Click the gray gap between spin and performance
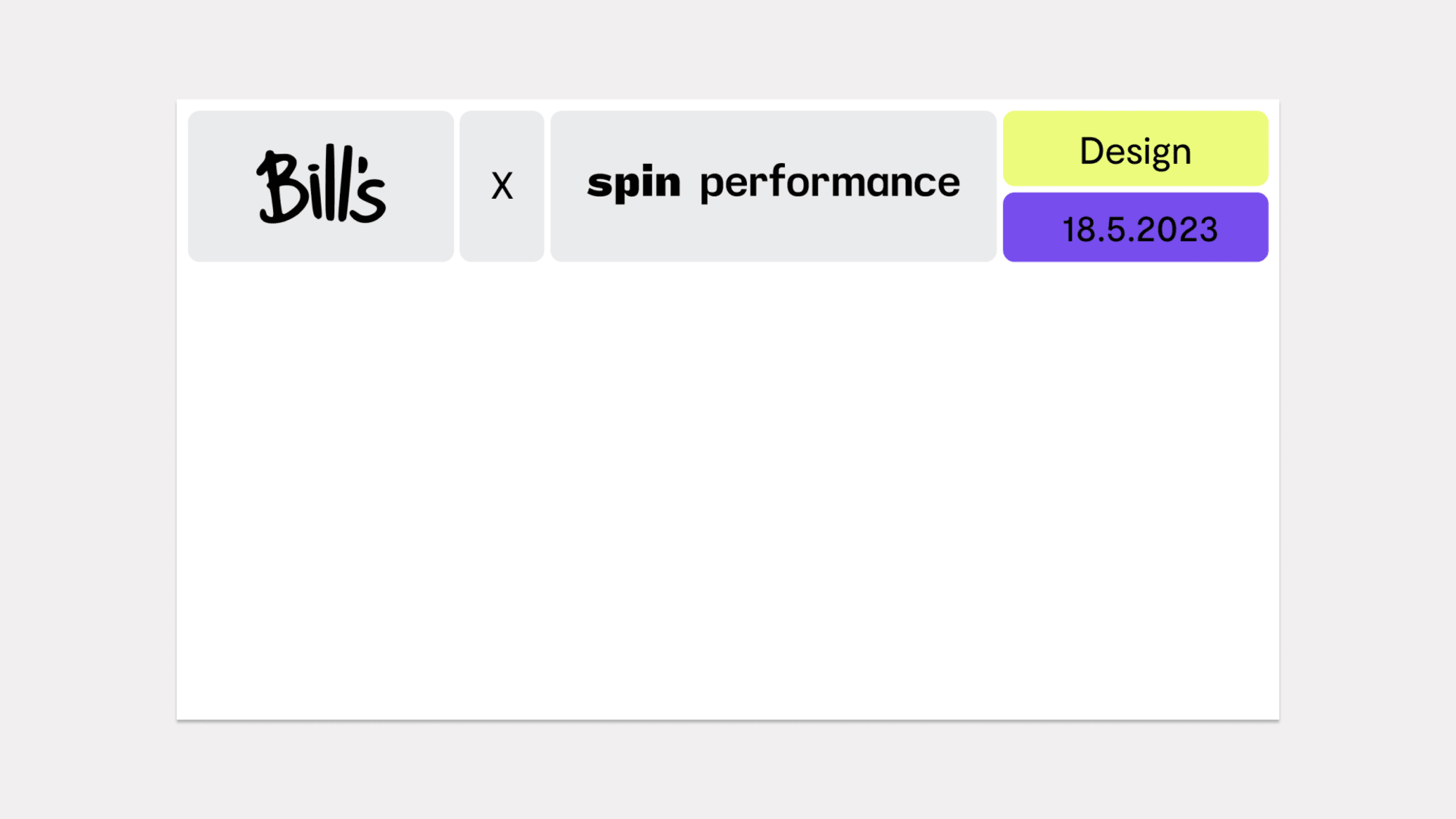This screenshot has height=819, width=1456. 690,183
